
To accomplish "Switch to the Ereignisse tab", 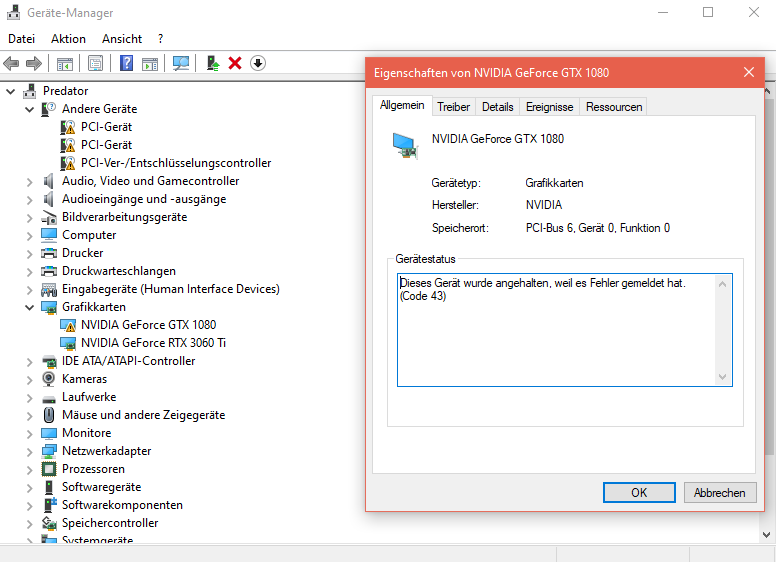I will [549, 107].
